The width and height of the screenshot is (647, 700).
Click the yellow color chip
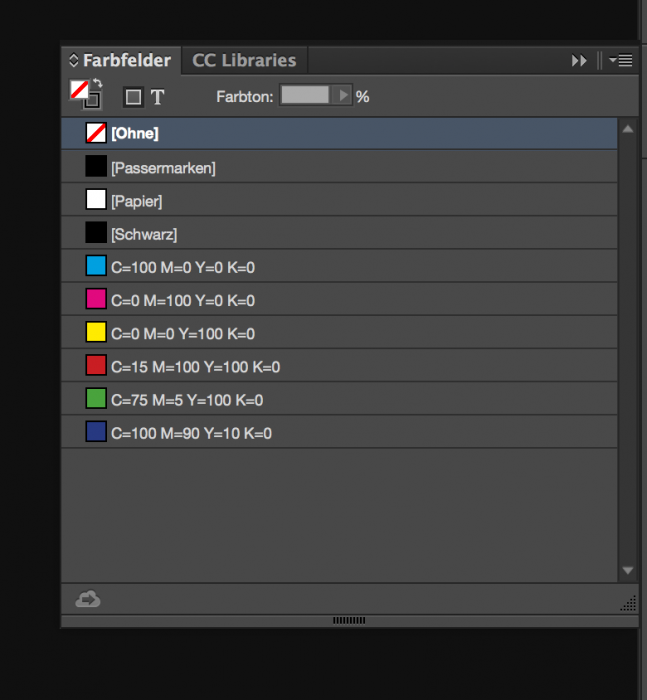tap(96, 332)
